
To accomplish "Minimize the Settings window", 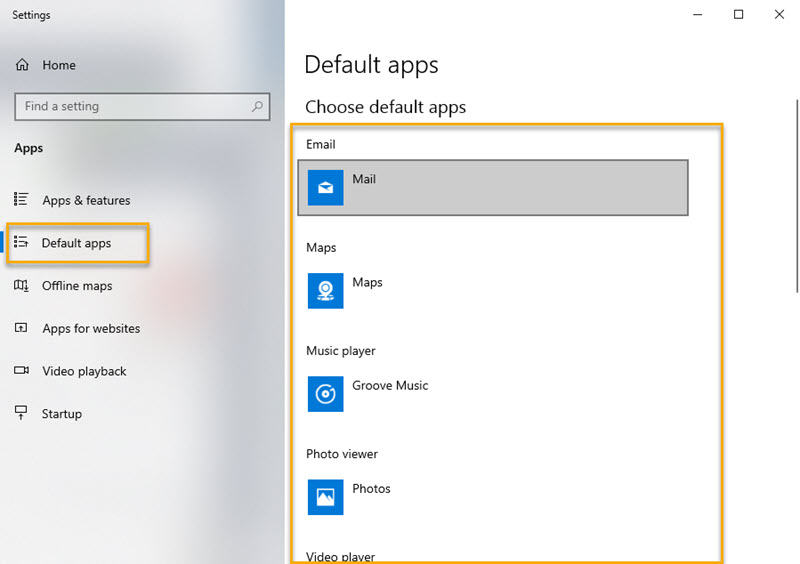I will 697,14.
